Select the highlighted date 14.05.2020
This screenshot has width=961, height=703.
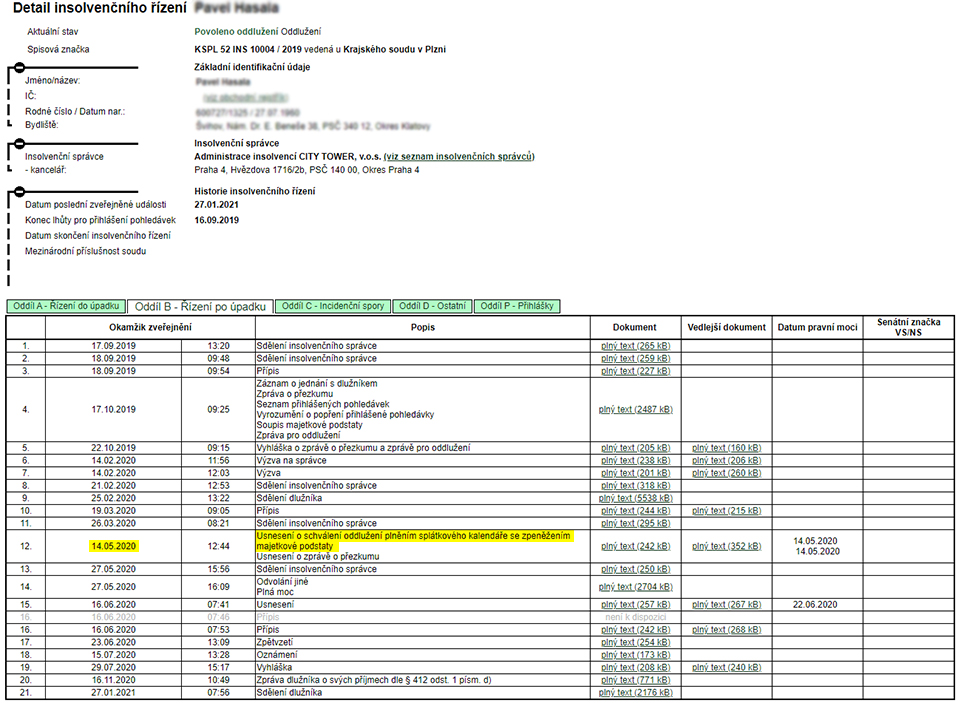113,546
